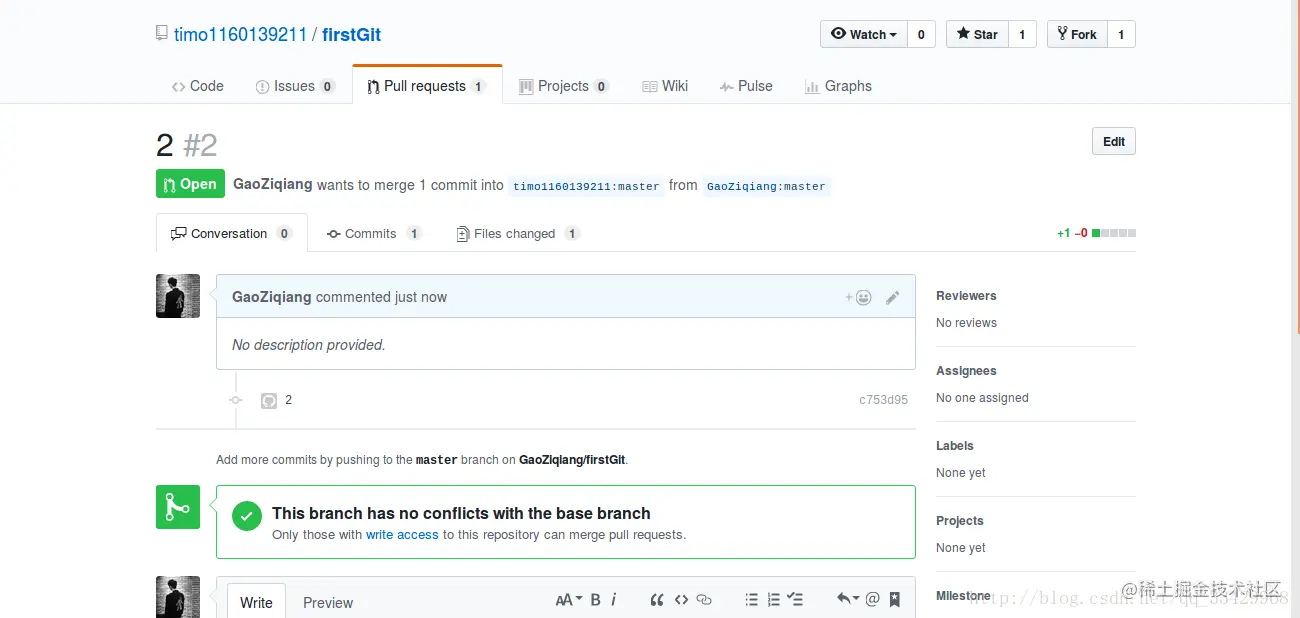Viewport: 1300px width, 618px height.
Task: Open the saved replies dropdown
Action: [x=848, y=600]
